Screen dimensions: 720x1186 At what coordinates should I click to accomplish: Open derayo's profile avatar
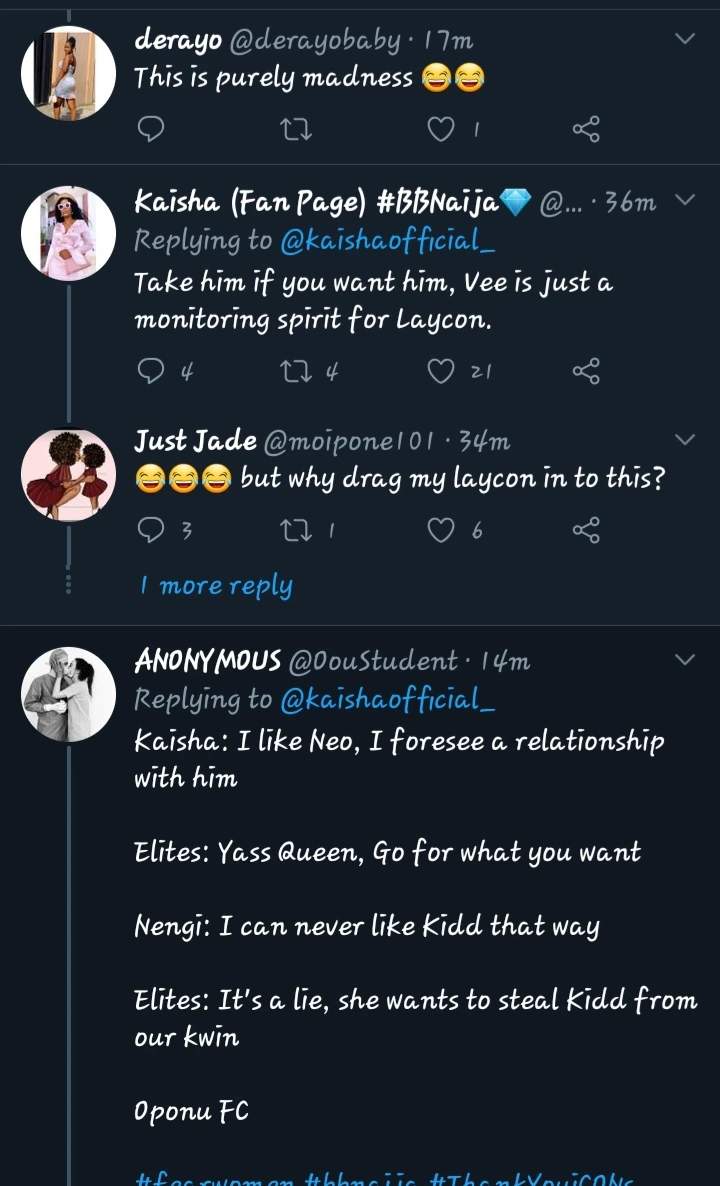coord(69,73)
